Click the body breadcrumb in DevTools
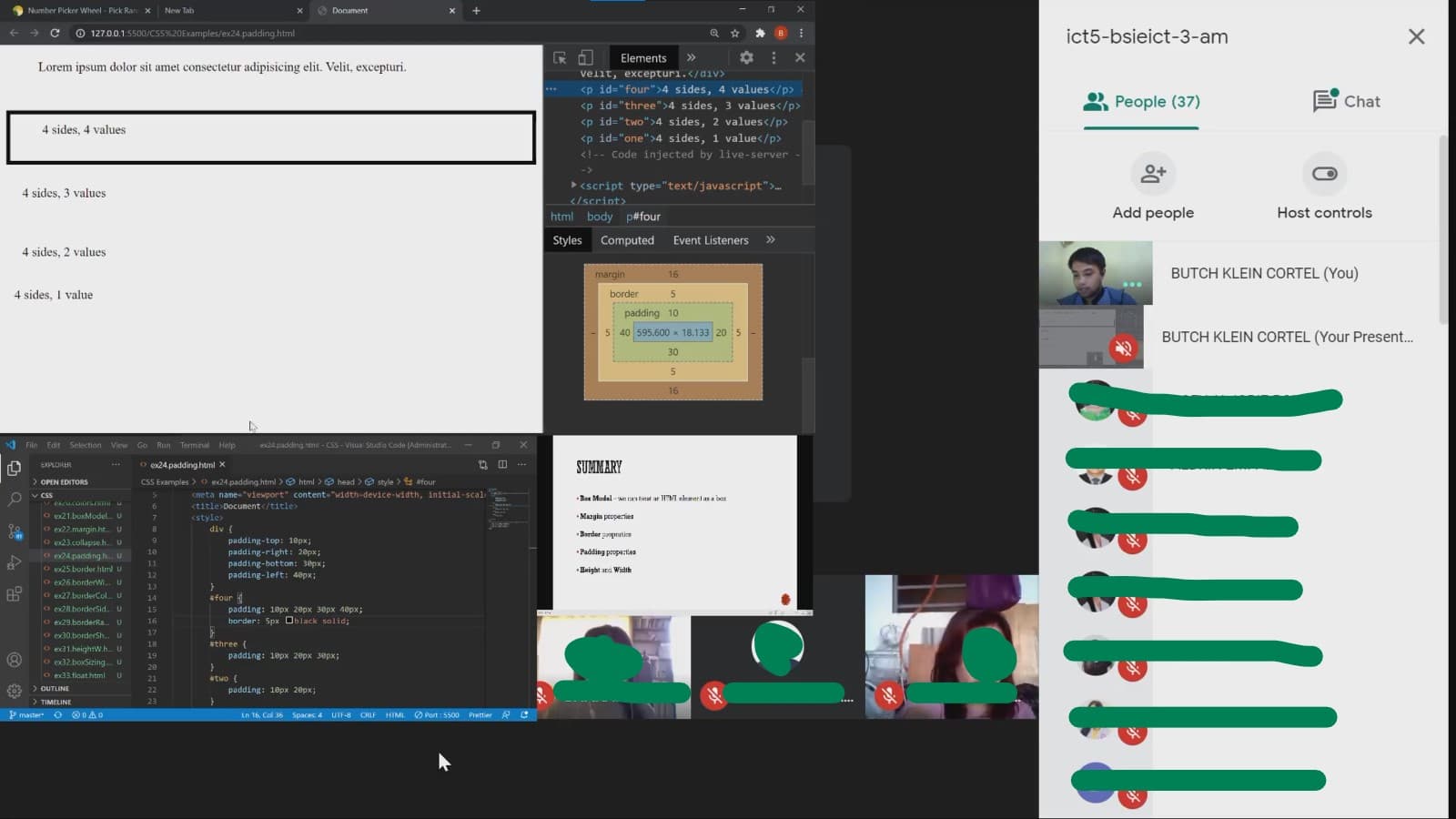1456x819 pixels. (600, 217)
